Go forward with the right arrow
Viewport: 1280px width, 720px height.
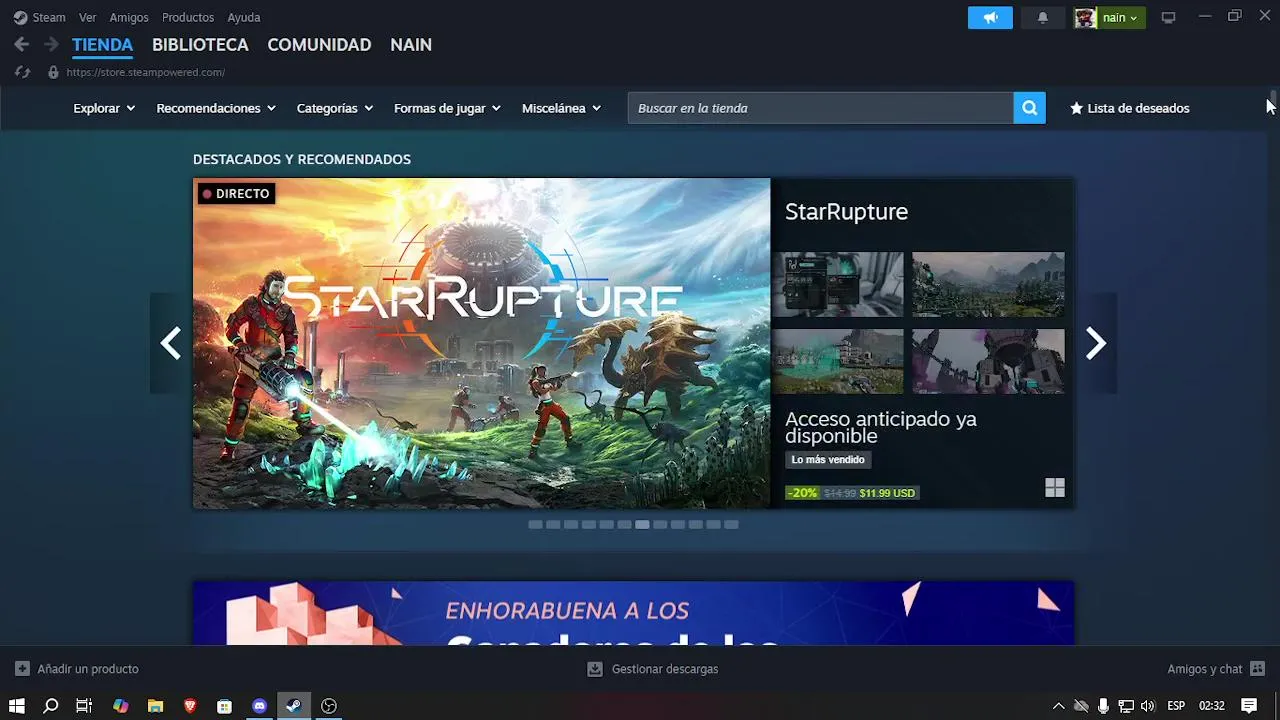point(51,45)
